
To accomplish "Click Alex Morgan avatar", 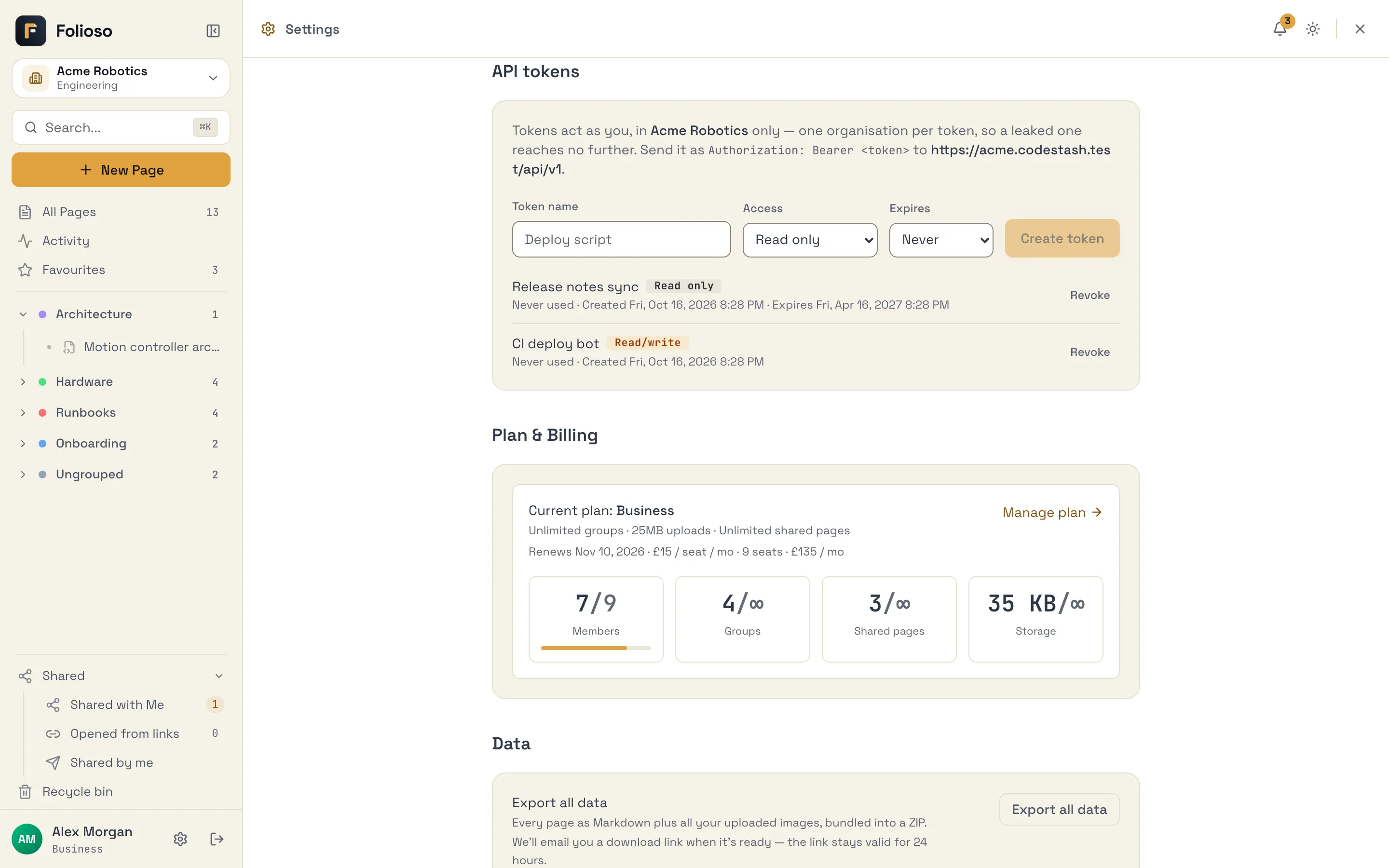I will coord(27,839).
